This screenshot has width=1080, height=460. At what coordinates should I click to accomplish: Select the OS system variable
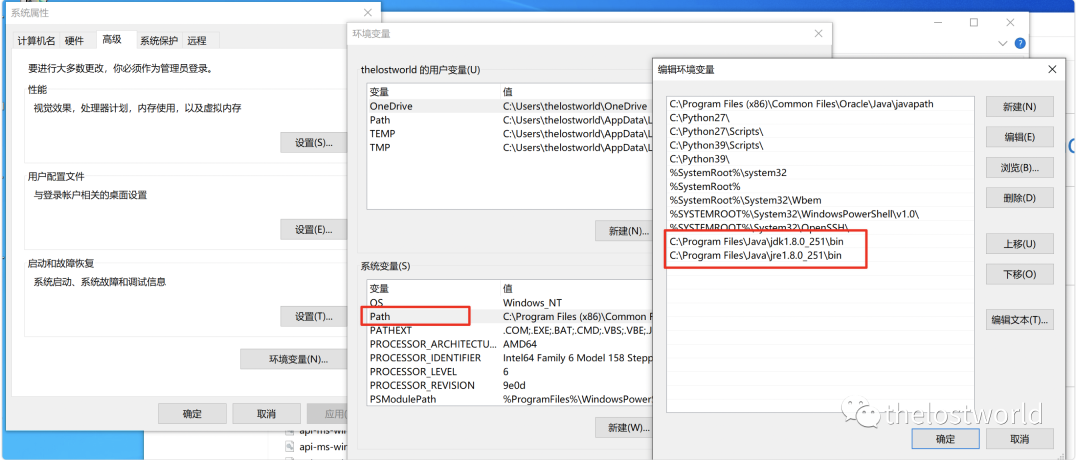coord(510,302)
